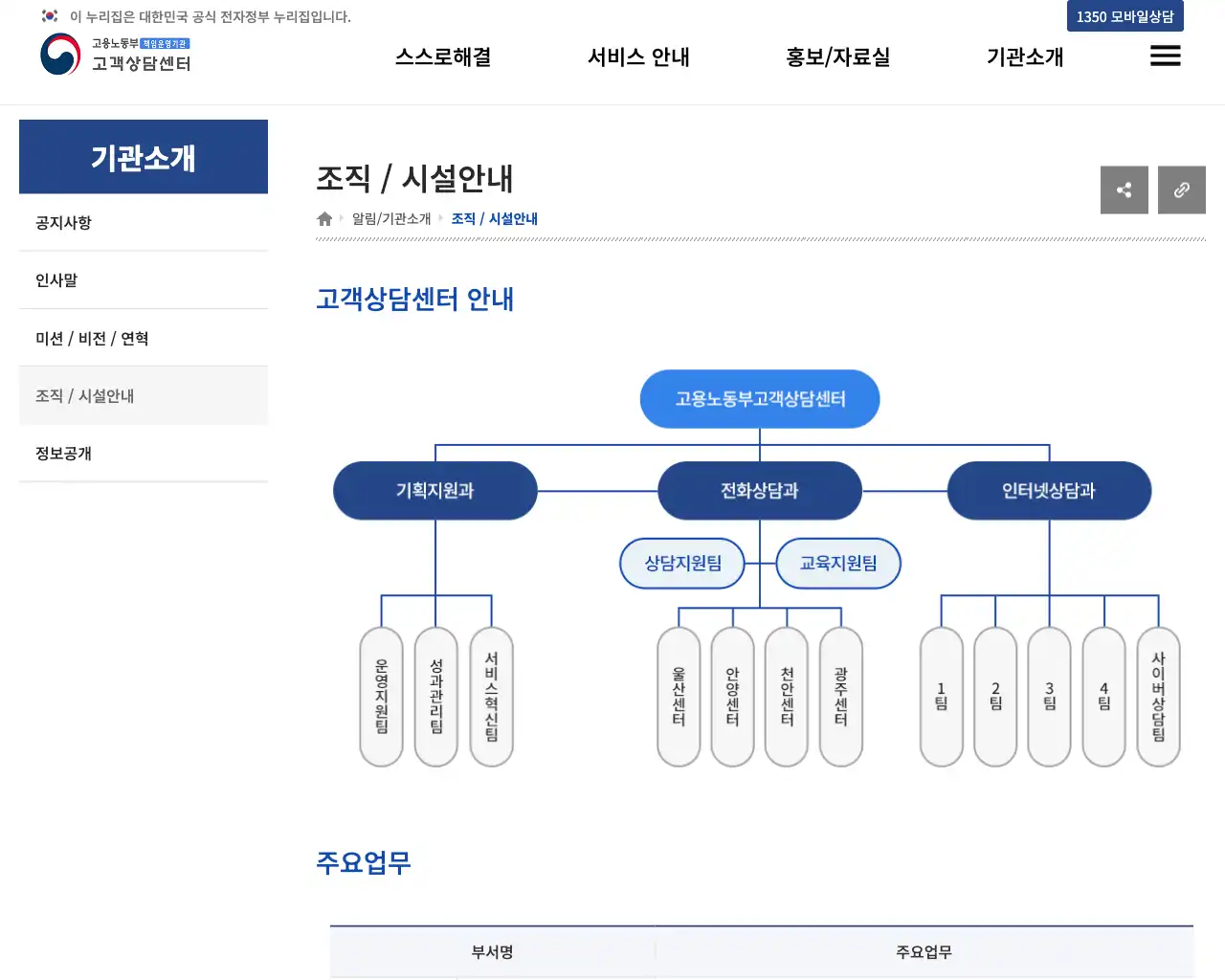Select 인사말 in the sidebar
Screen dimensions: 1225x980
coord(56,280)
